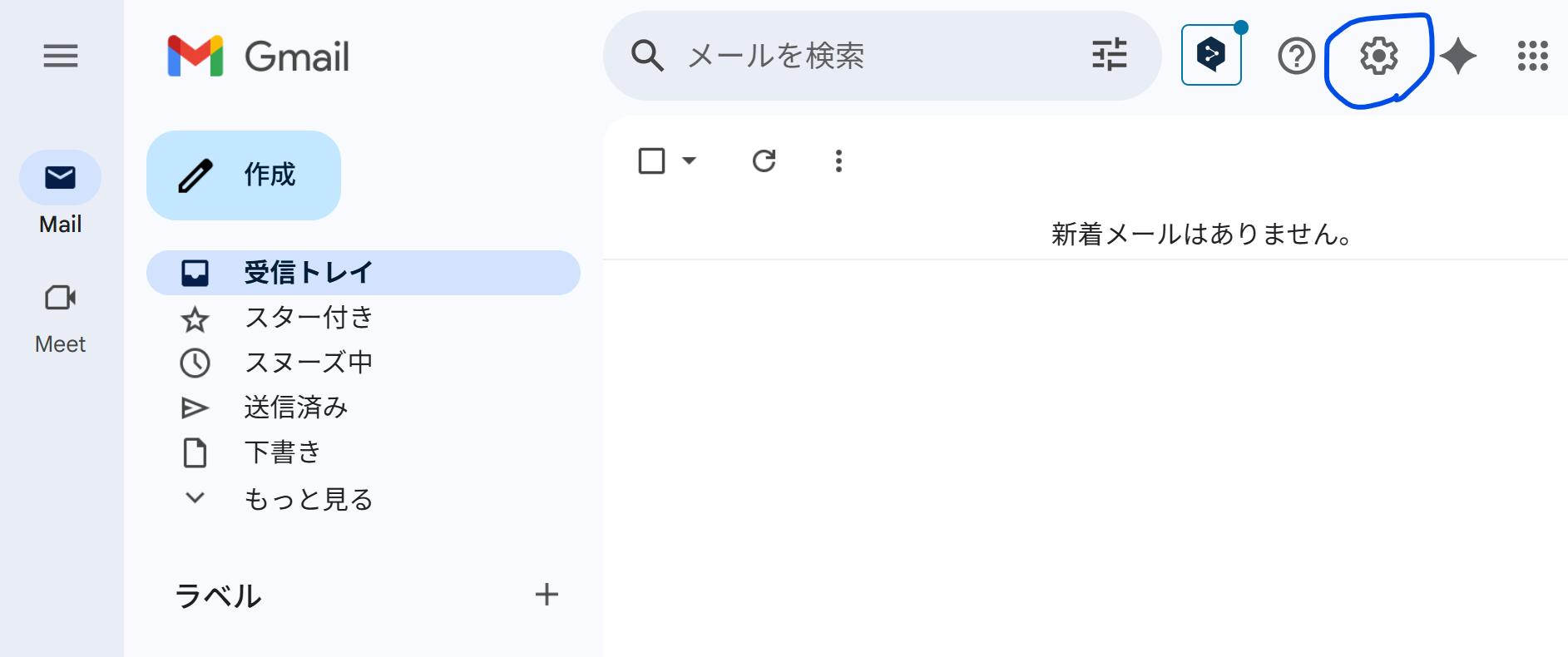
Task: Refresh the inbox with reload icon
Action: (764, 161)
